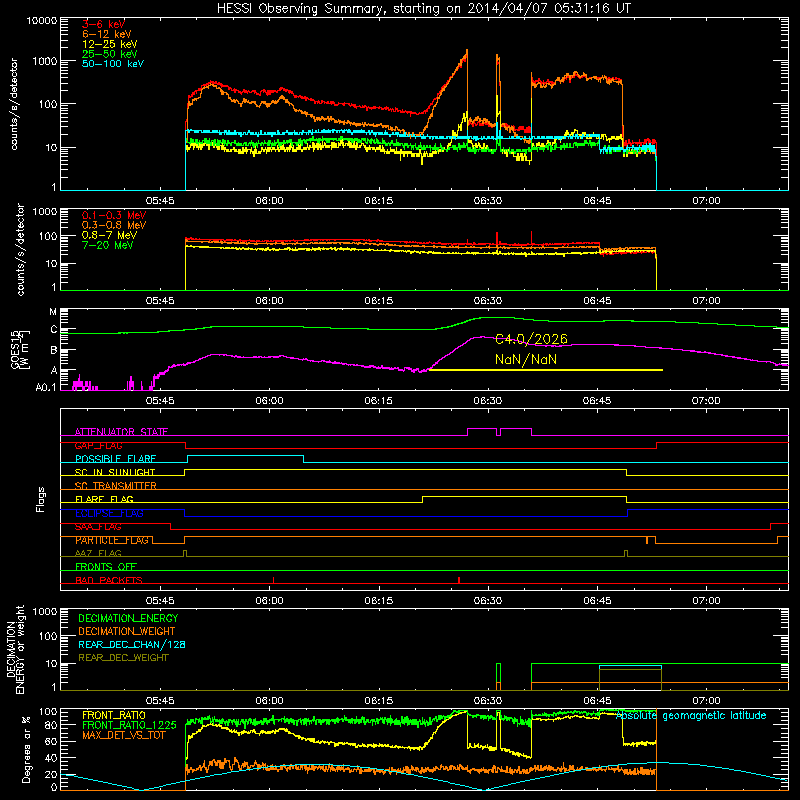The width and height of the screenshot is (800, 800).
Task: Click the yellow flare interval bar in GOES panel
Action: tap(546, 370)
